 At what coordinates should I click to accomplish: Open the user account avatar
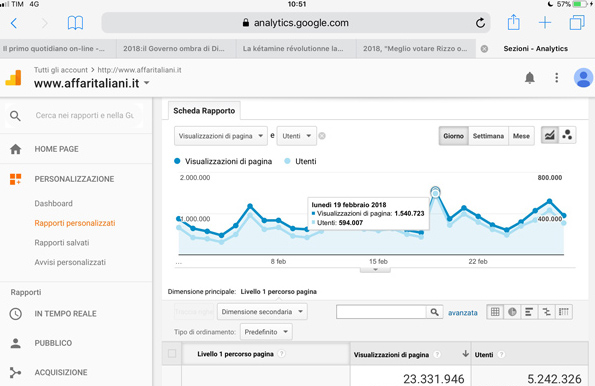(583, 77)
